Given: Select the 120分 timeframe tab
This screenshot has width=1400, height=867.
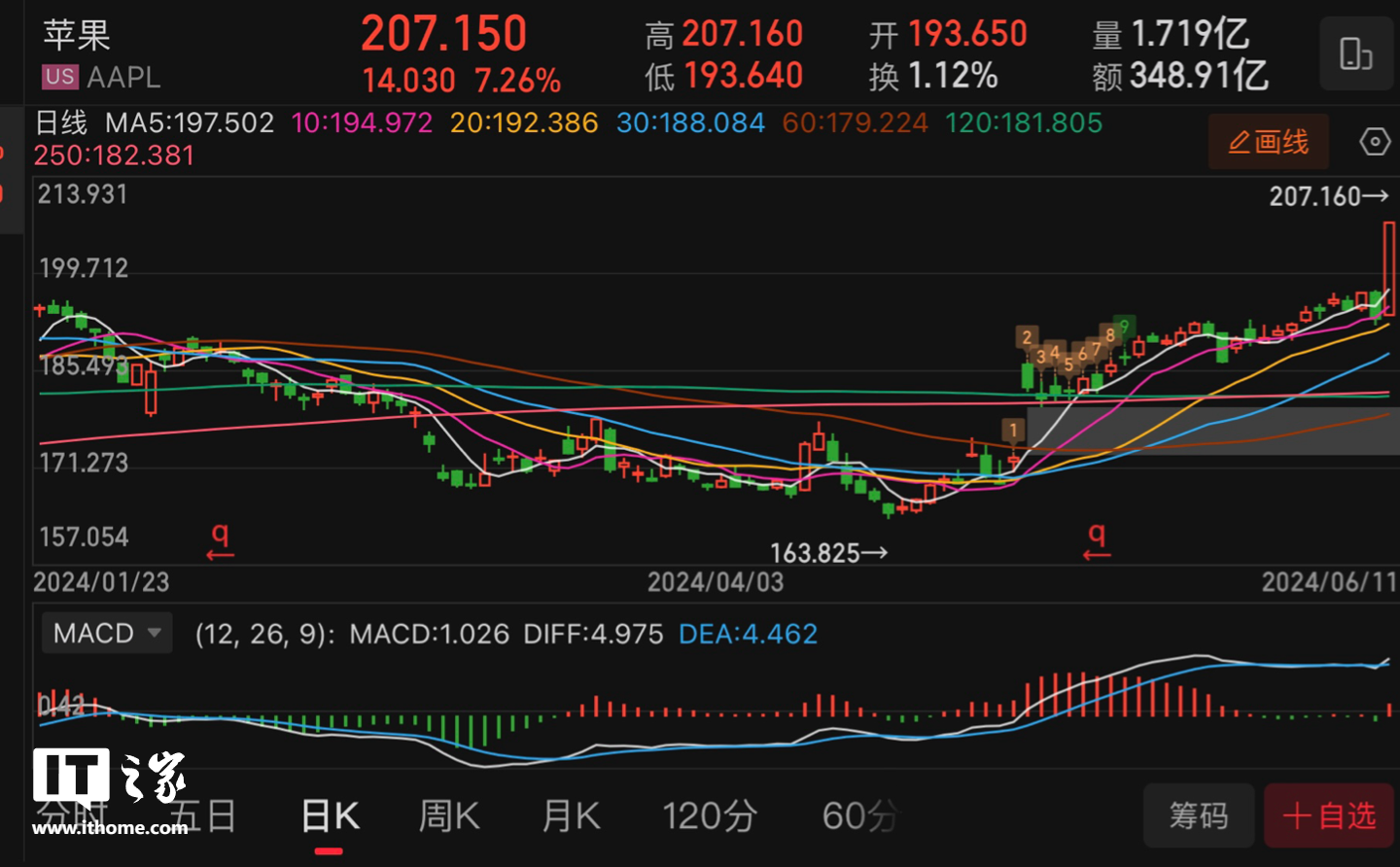Looking at the screenshot, I should [709, 816].
